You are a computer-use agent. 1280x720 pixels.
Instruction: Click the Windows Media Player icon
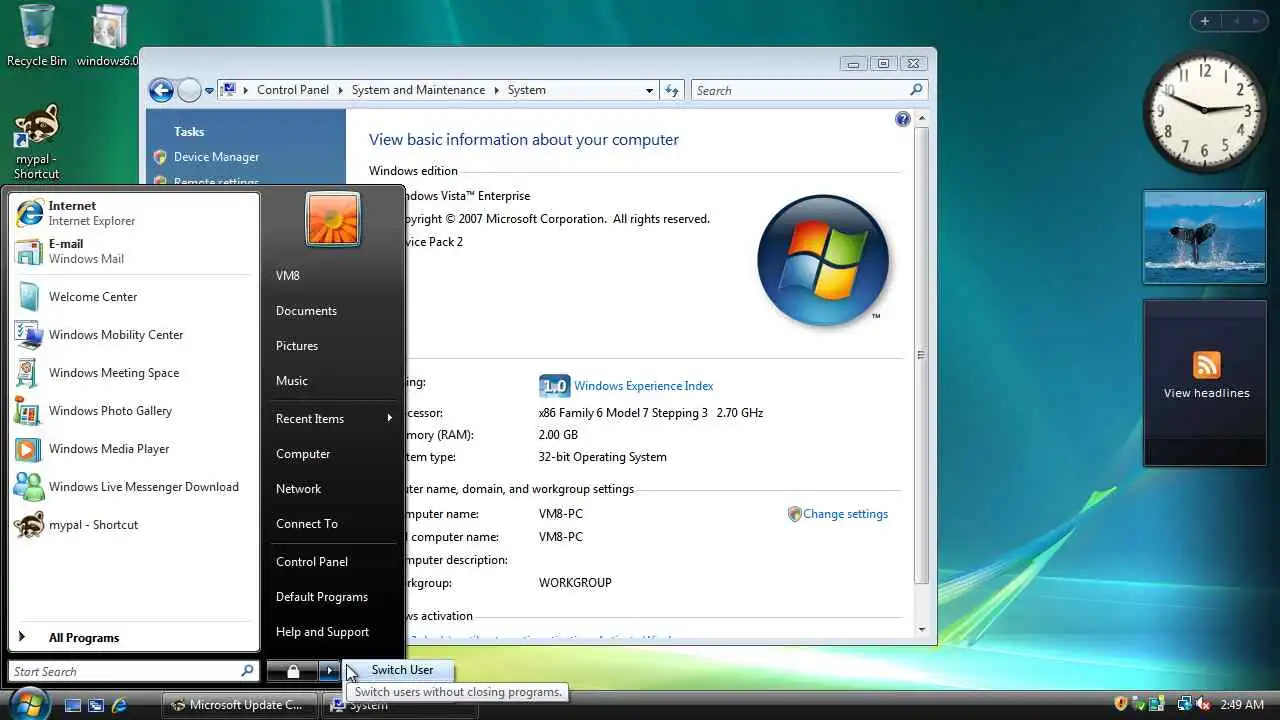(x=29, y=449)
